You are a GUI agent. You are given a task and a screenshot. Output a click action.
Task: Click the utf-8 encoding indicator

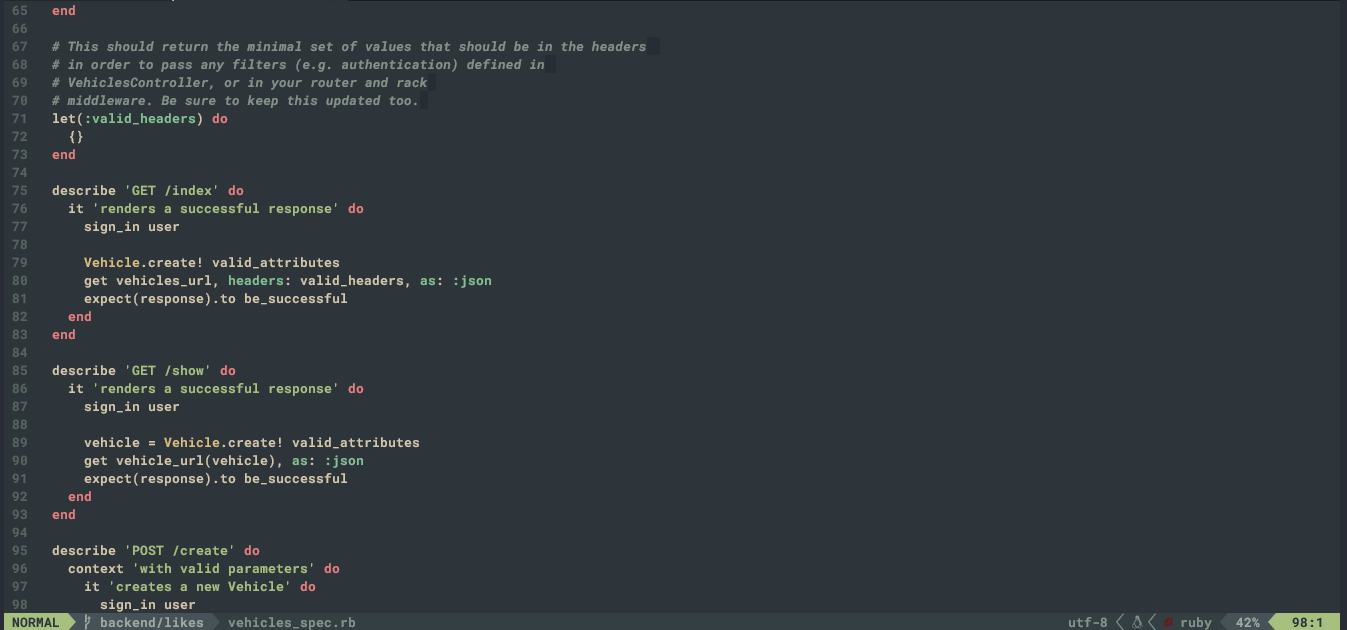[1088, 622]
